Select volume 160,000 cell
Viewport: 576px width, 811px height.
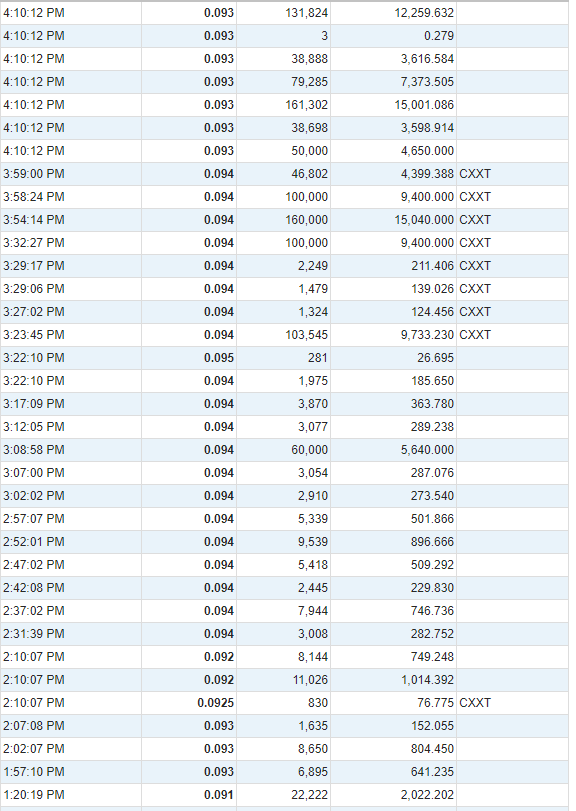click(x=283, y=220)
